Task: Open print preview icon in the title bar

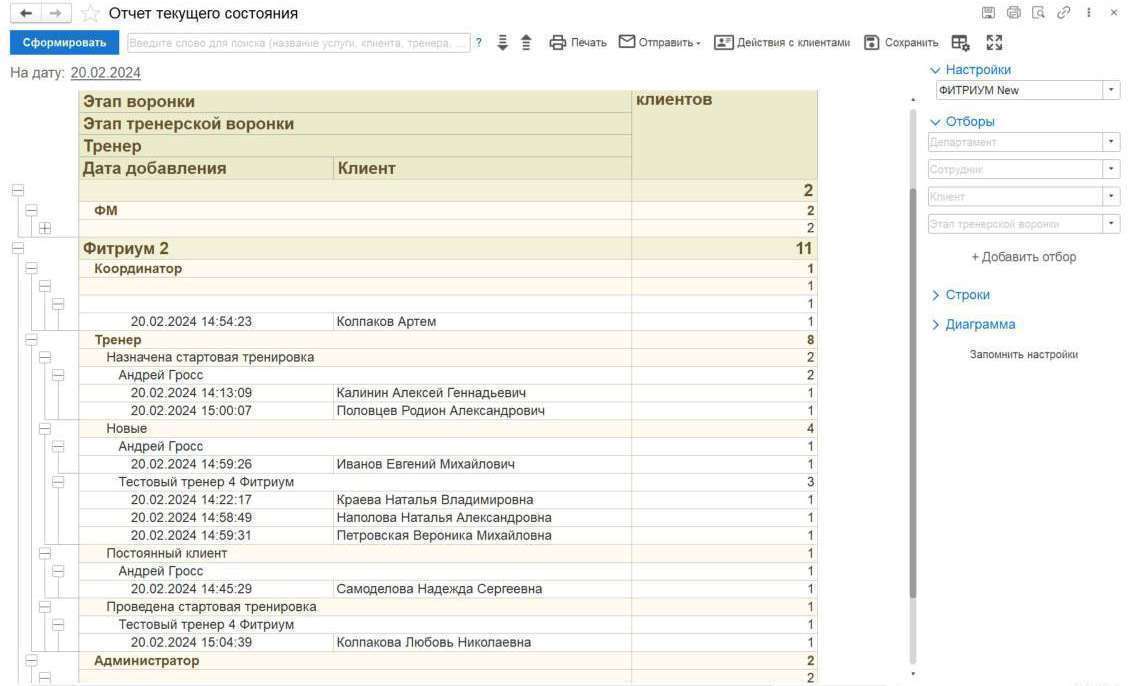Action: [x=1038, y=12]
